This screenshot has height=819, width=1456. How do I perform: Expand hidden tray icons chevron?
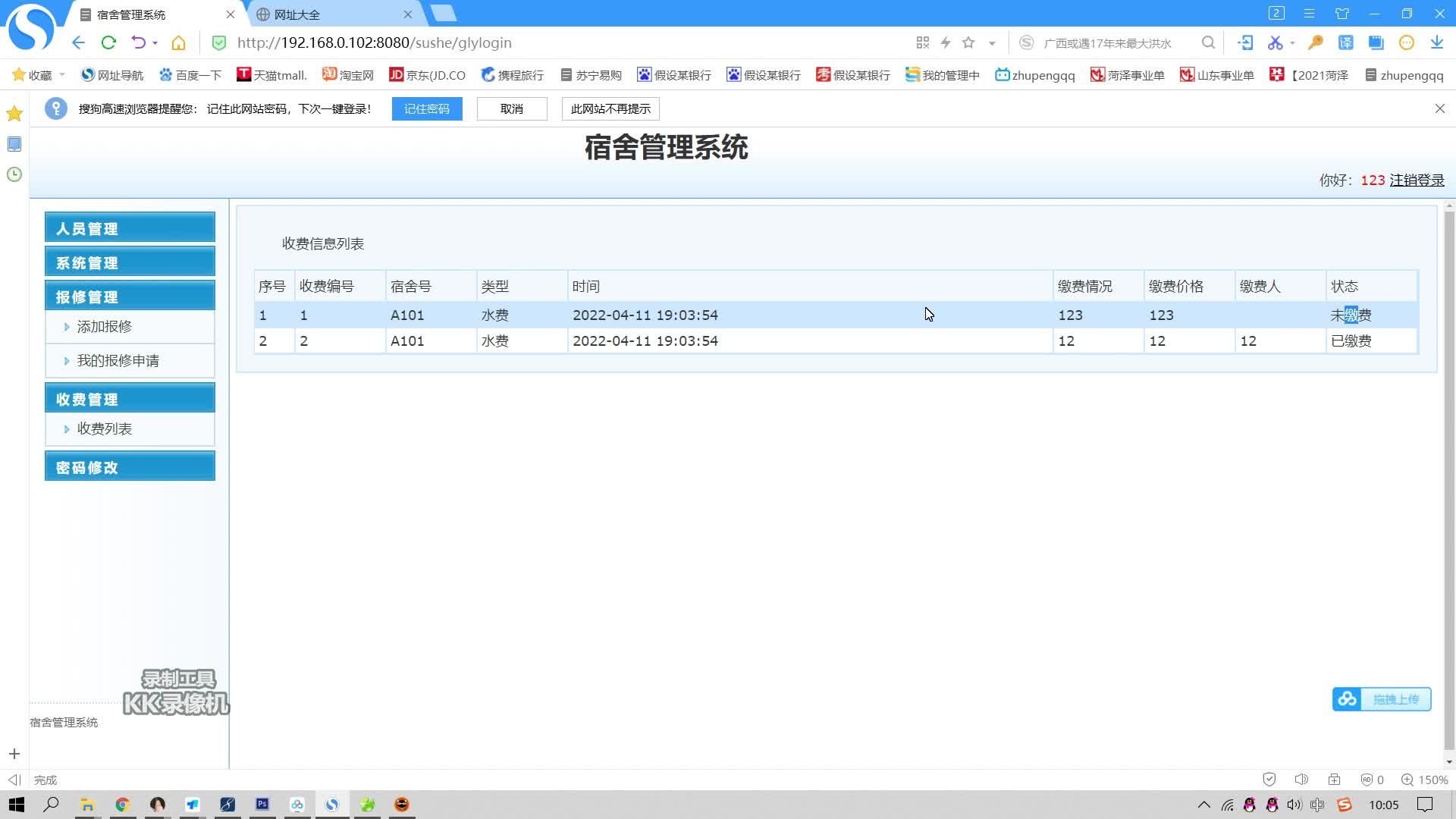point(1205,805)
